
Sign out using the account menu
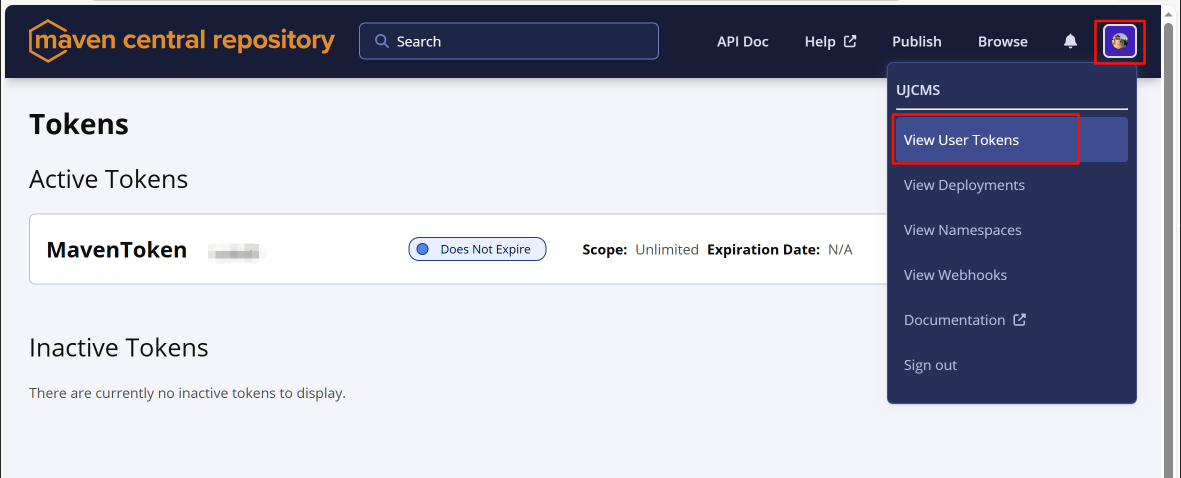click(x=930, y=365)
